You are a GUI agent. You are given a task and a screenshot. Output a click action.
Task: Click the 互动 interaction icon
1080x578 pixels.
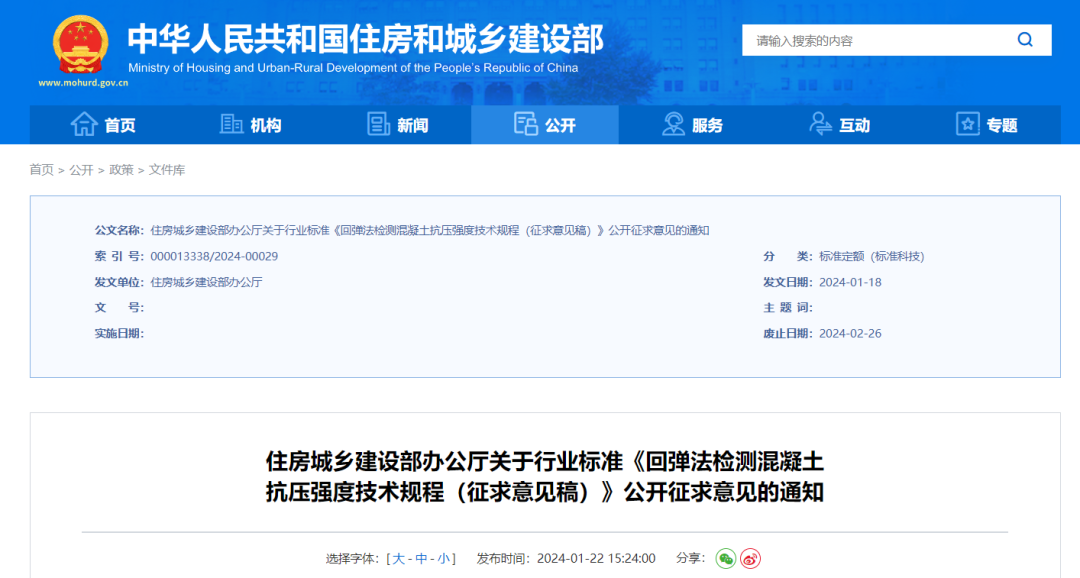821,124
